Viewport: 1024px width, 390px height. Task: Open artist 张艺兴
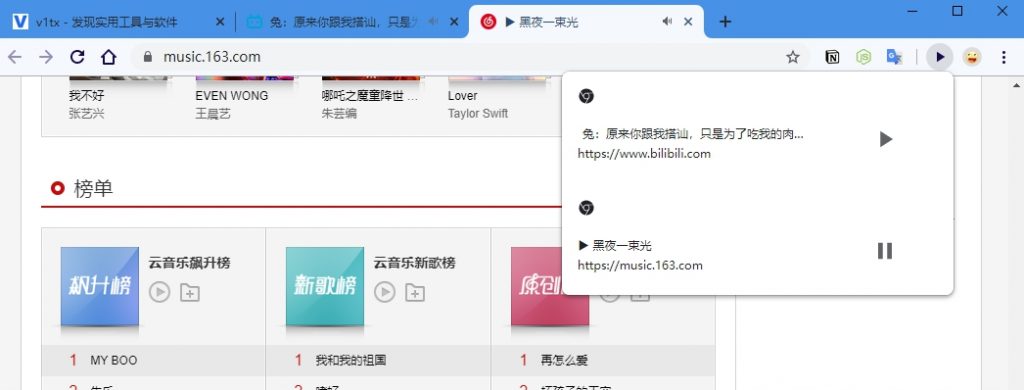click(x=86, y=114)
